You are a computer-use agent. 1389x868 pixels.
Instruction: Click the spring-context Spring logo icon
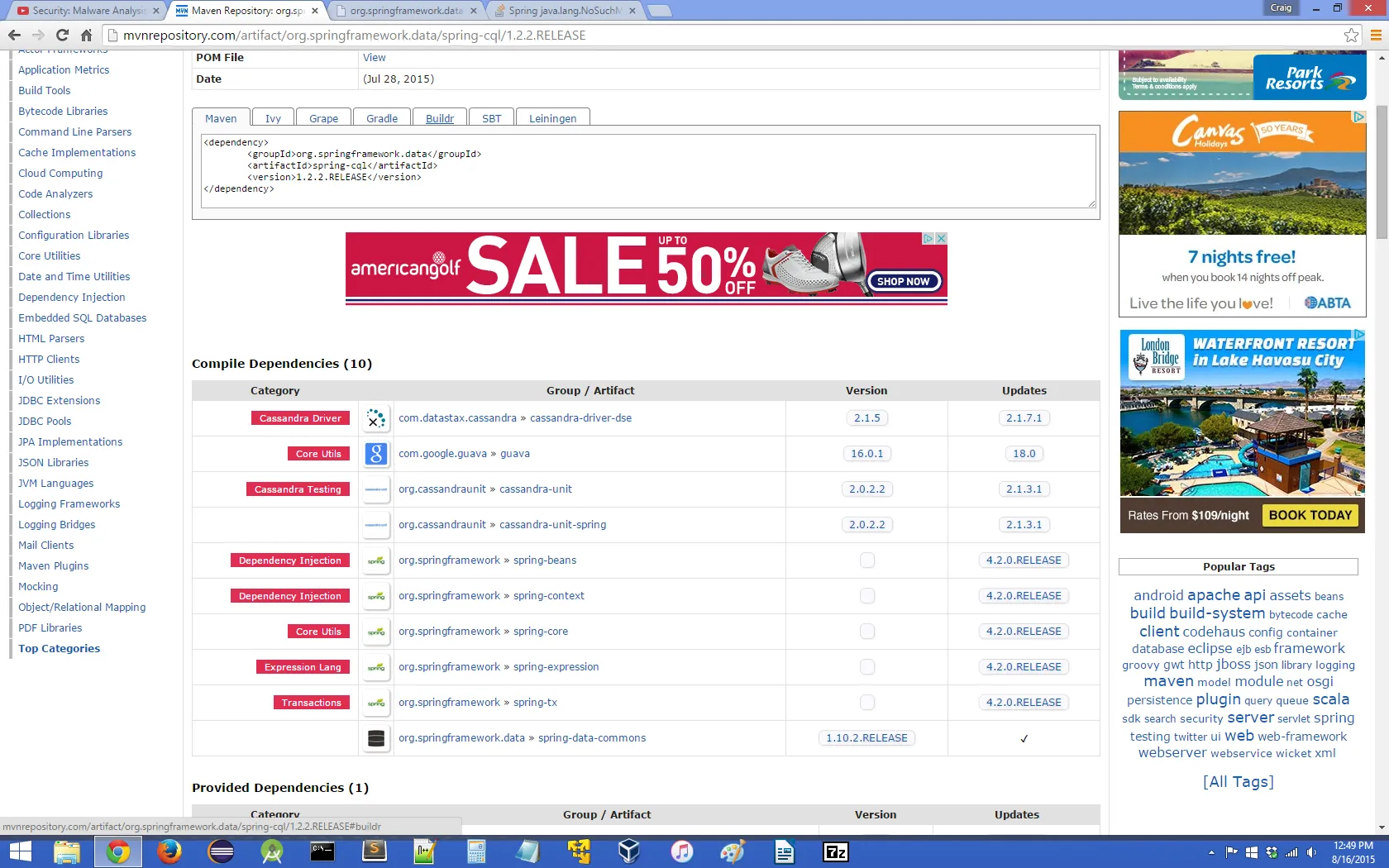376,596
